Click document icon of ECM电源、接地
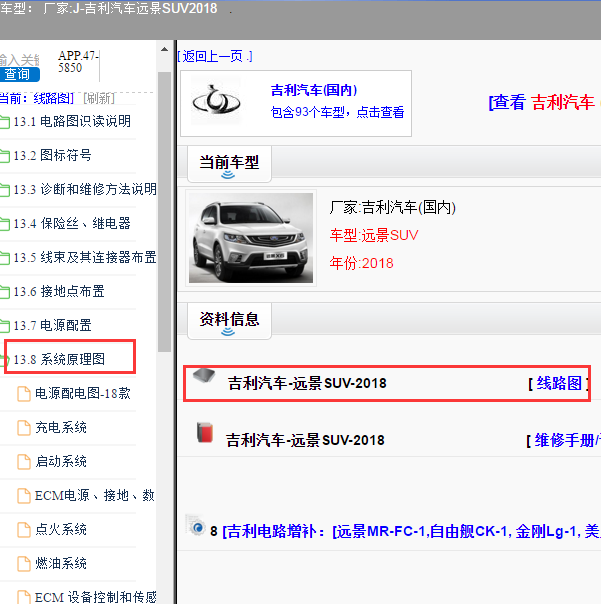Viewport: 601px width, 604px height. 24,496
